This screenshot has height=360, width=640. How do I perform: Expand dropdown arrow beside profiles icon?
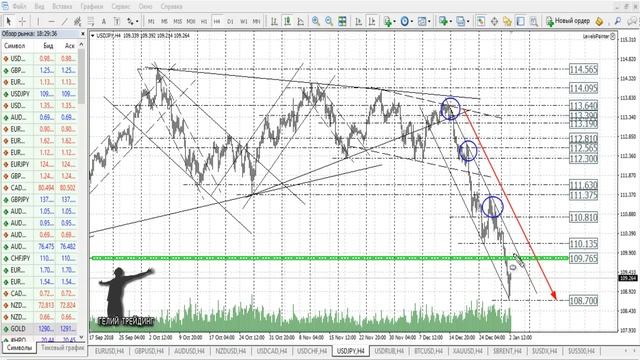pos(468,21)
